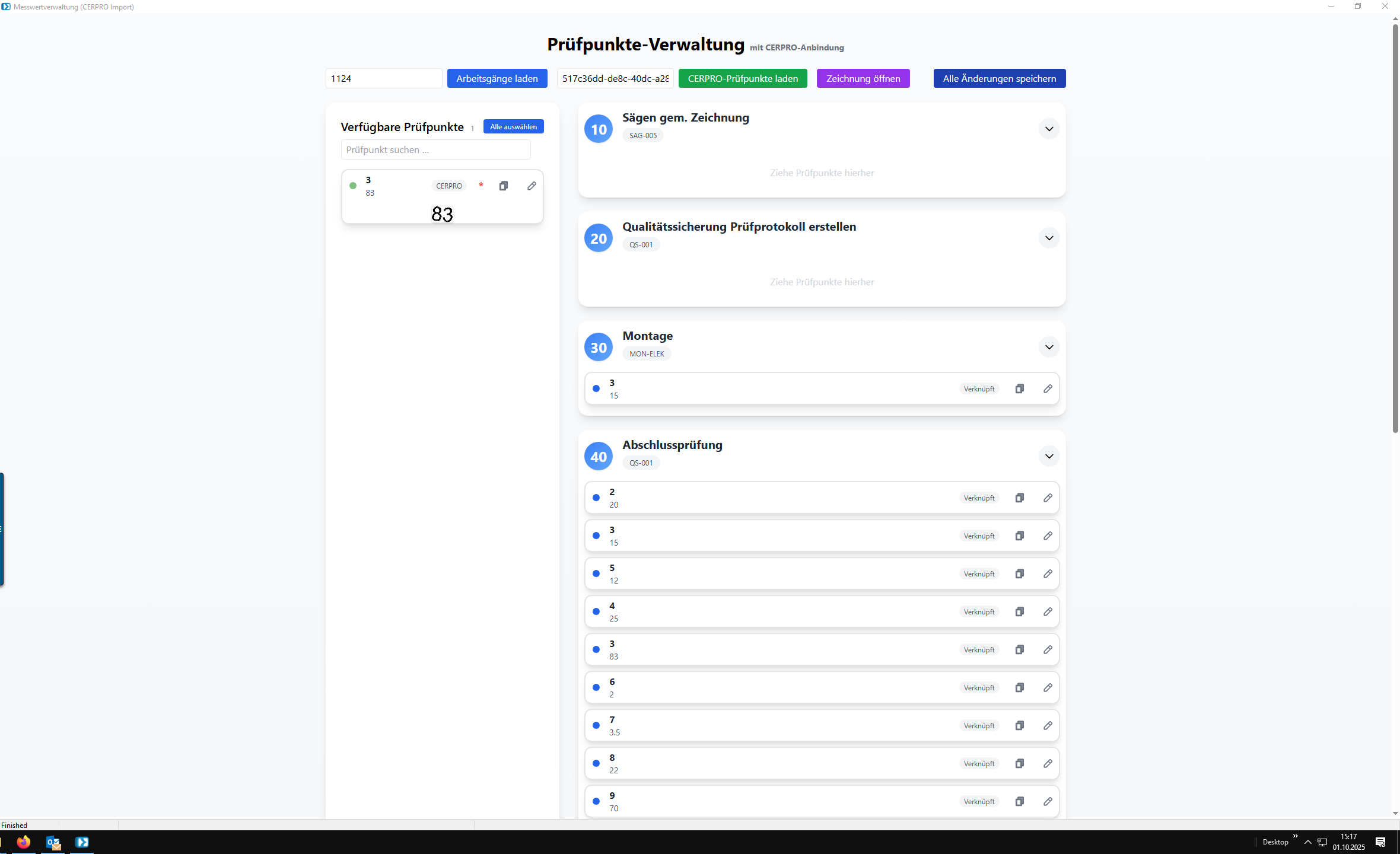This screenshot has width=1400, height=854.
Task: Focus the Prüfpunkt suchen search field
Action: 435,149
